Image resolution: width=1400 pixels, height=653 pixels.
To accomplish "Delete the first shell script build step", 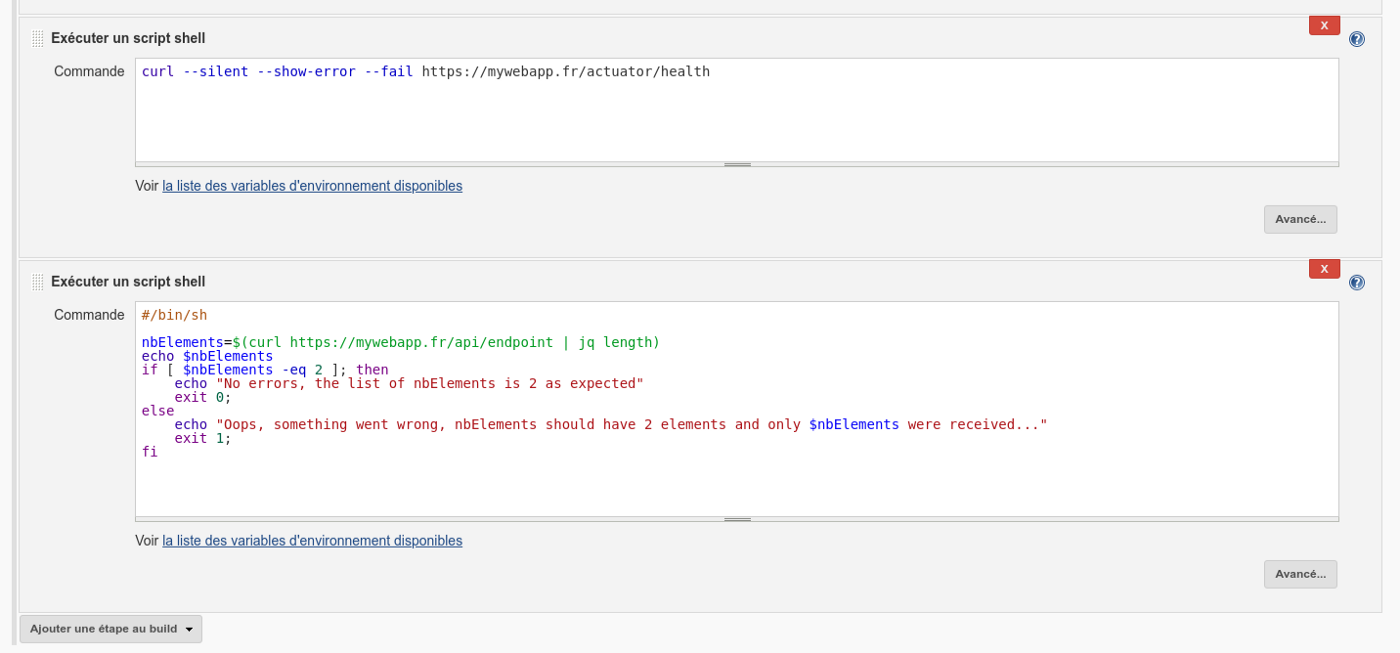I will pos(1323,26).
